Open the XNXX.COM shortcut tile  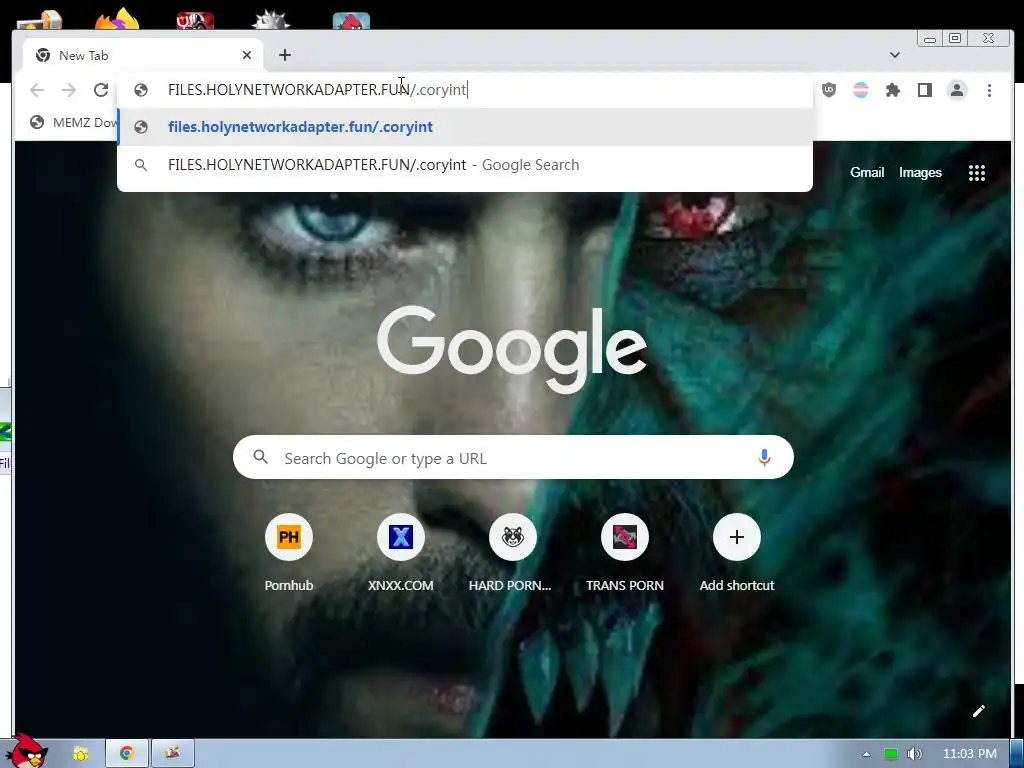pyautogui.click(x=400, y=552)
